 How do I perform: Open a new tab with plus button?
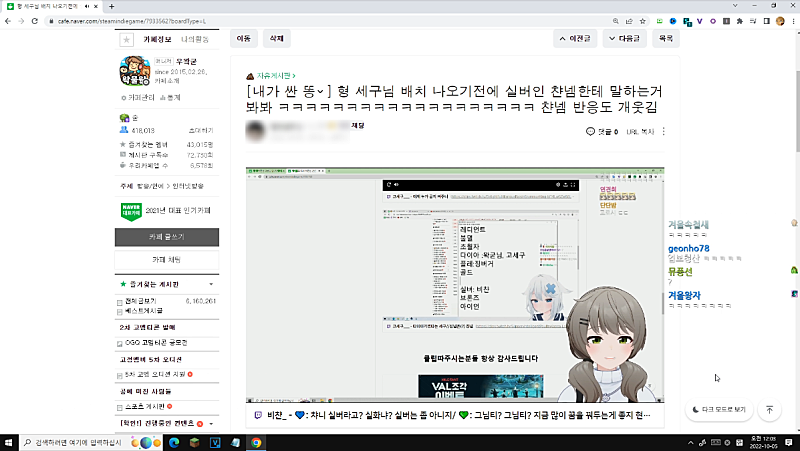[x=111, y=6]
